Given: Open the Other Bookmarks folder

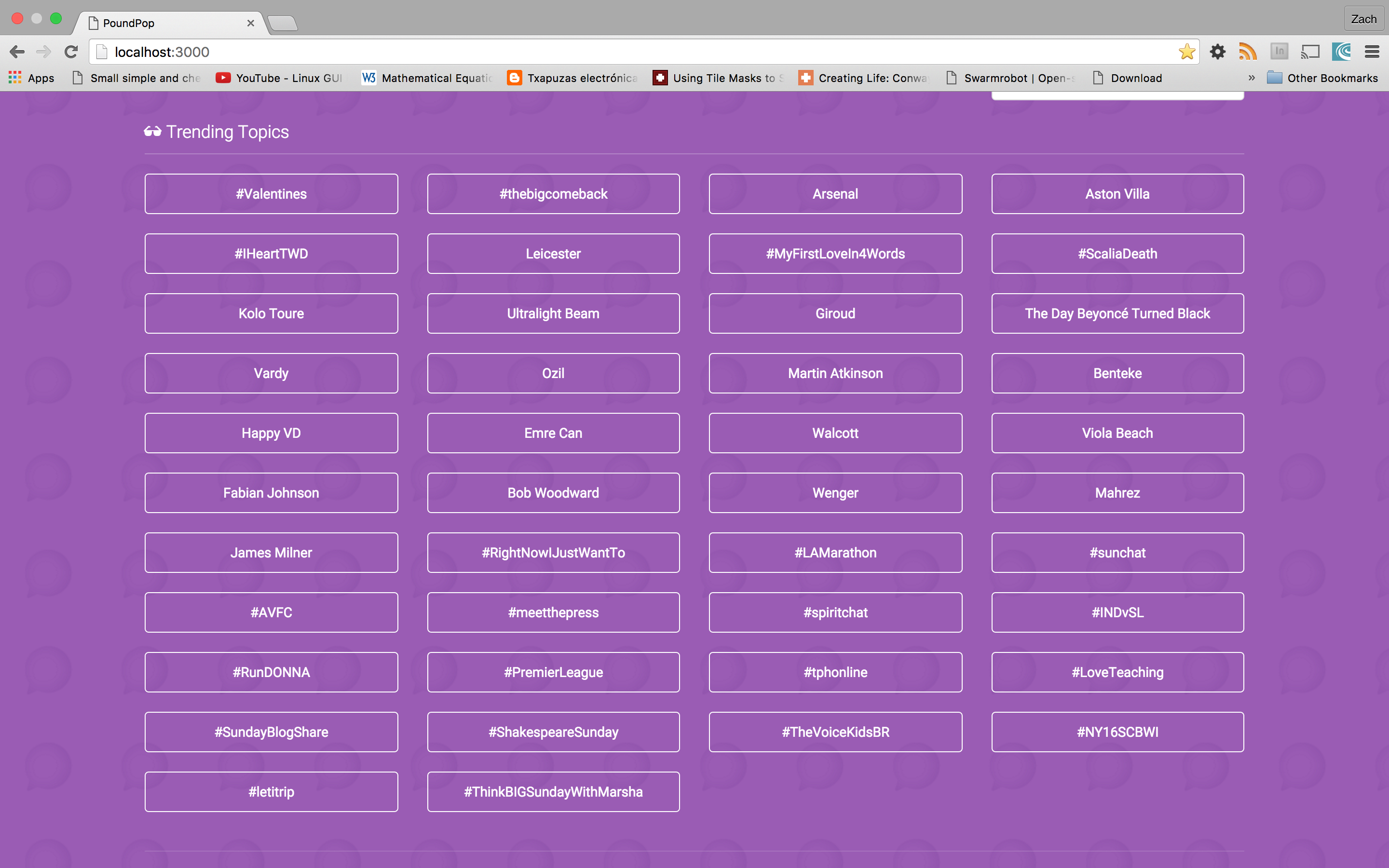Looking at the screenshot, I should click(x=1322, y=78).
